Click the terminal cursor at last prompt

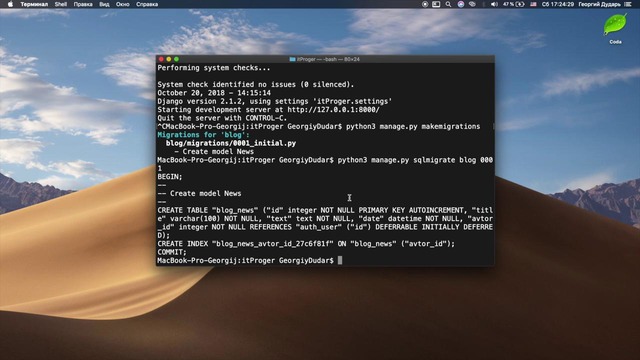[x=340, y=260]
